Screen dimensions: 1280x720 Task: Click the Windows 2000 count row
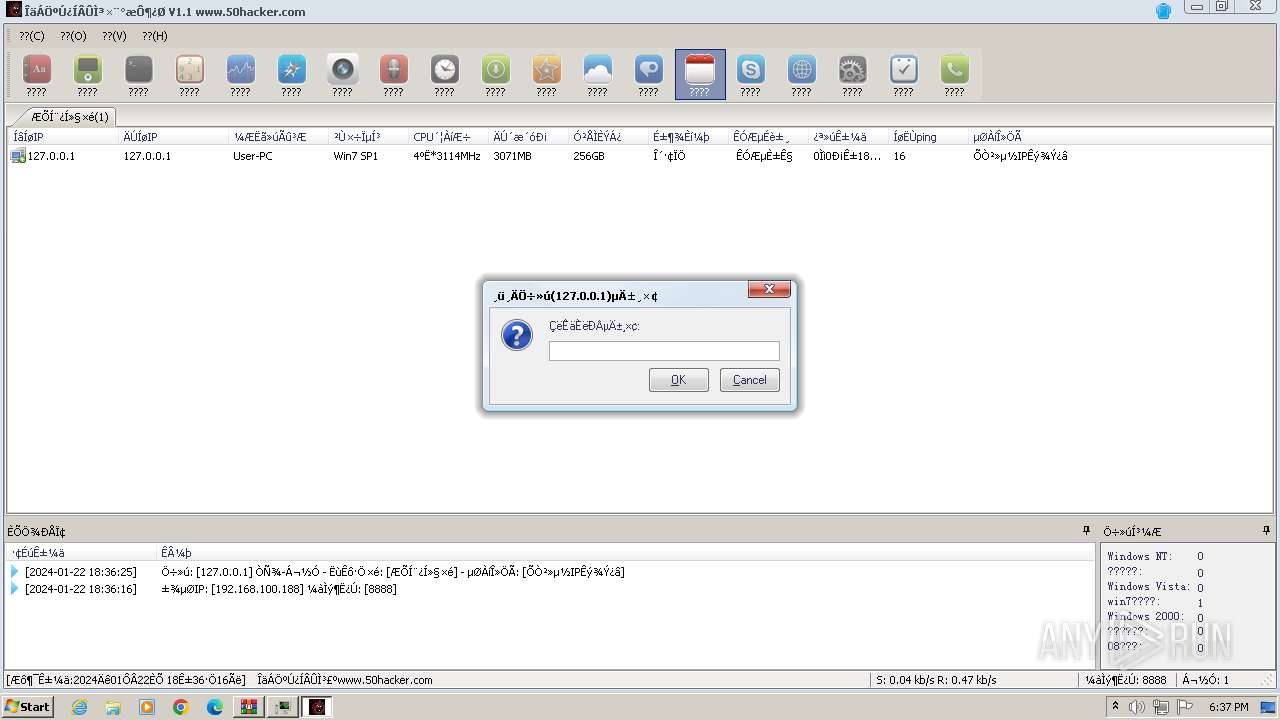(1155, 617)
